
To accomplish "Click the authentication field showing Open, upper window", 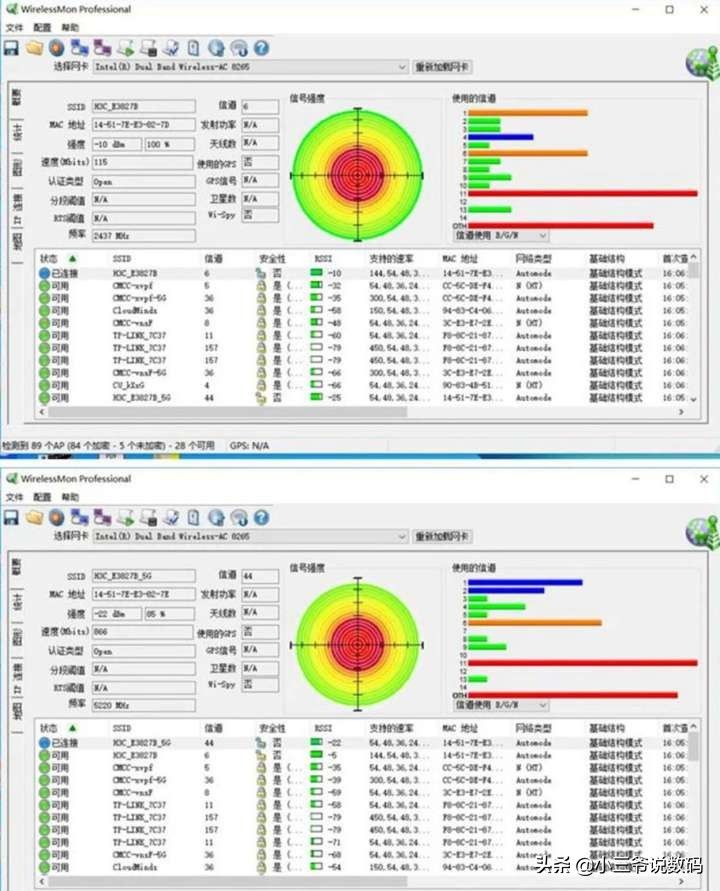I will pos(143,182).
